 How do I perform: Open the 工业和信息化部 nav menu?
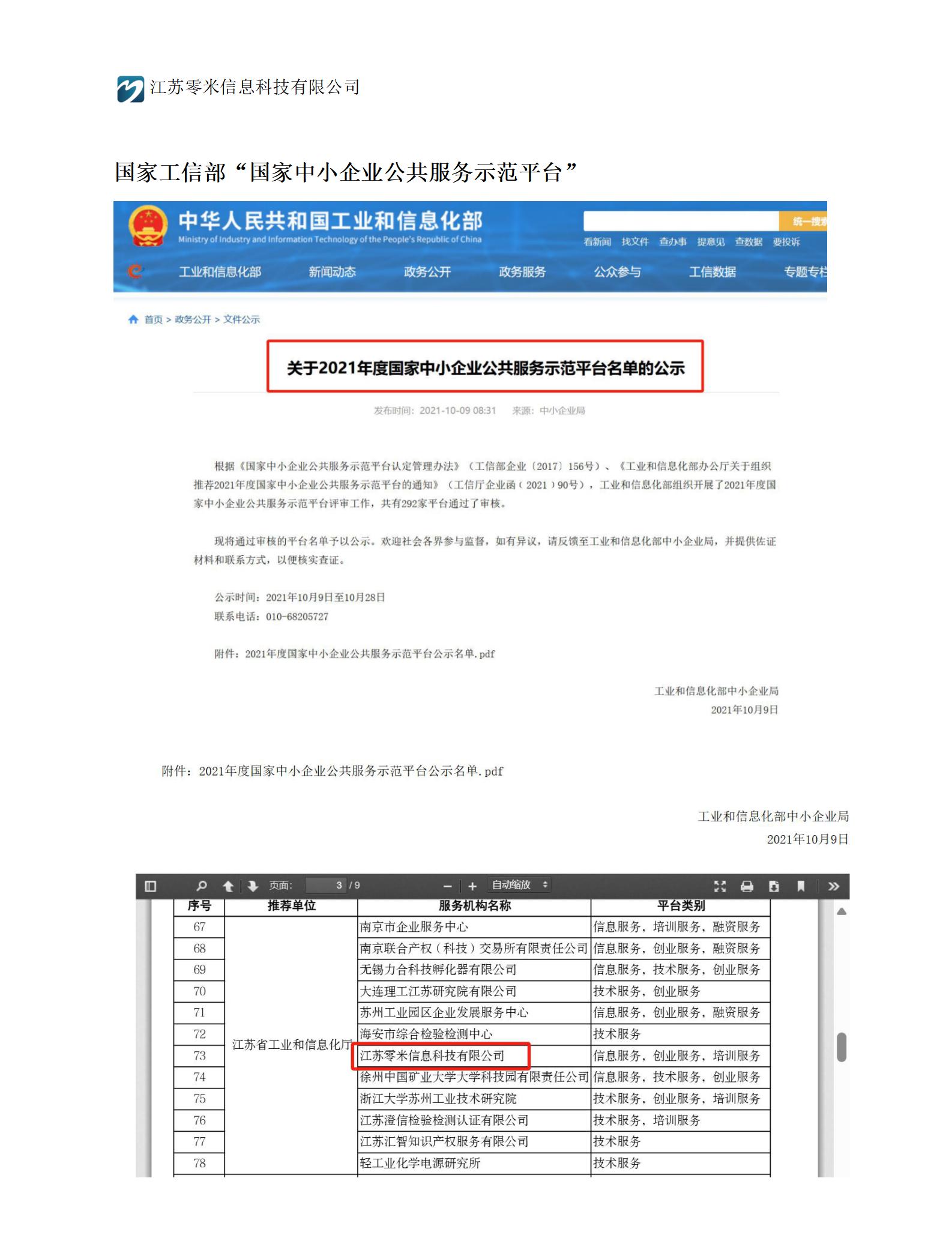(x=220, y=272)
